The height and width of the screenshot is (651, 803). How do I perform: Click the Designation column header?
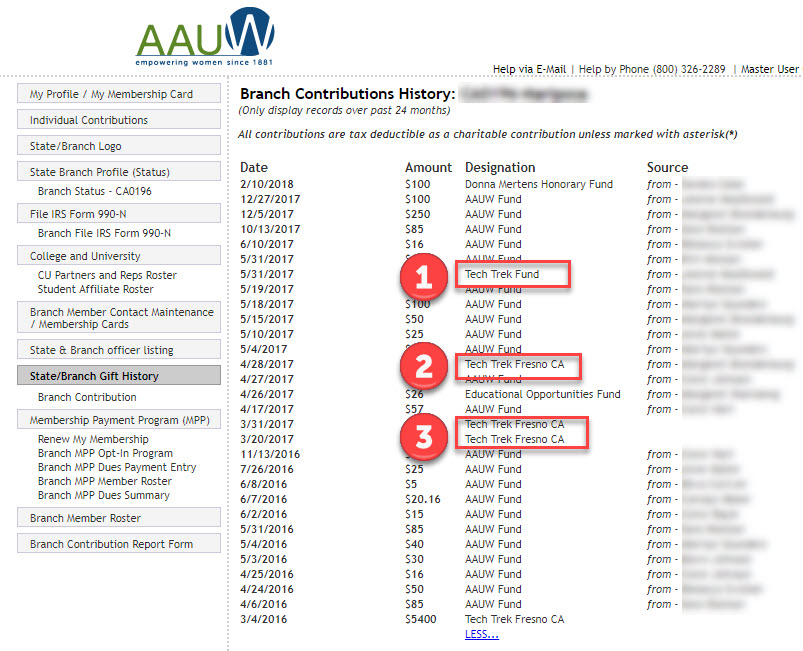coord(500,167)
